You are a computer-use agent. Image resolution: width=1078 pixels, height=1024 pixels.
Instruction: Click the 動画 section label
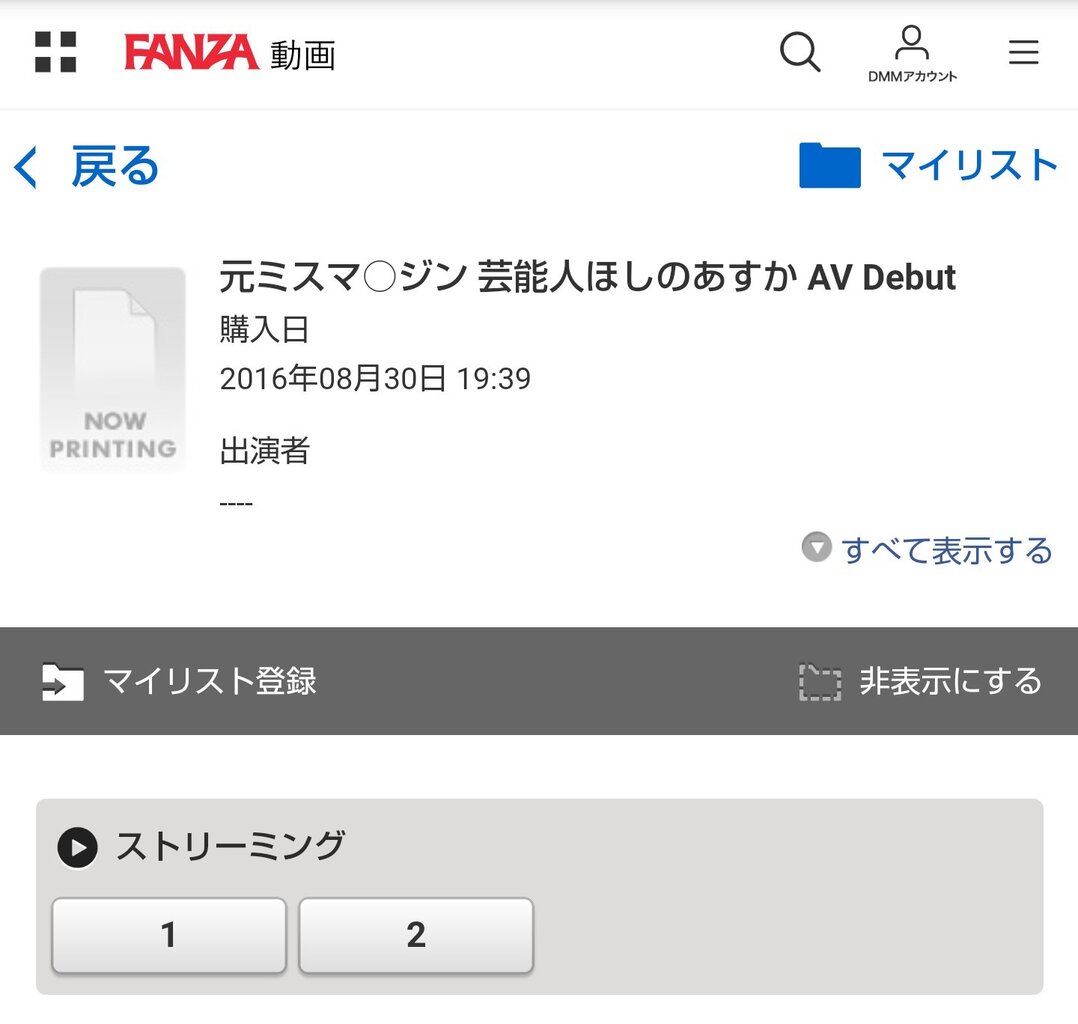[302, 55]
